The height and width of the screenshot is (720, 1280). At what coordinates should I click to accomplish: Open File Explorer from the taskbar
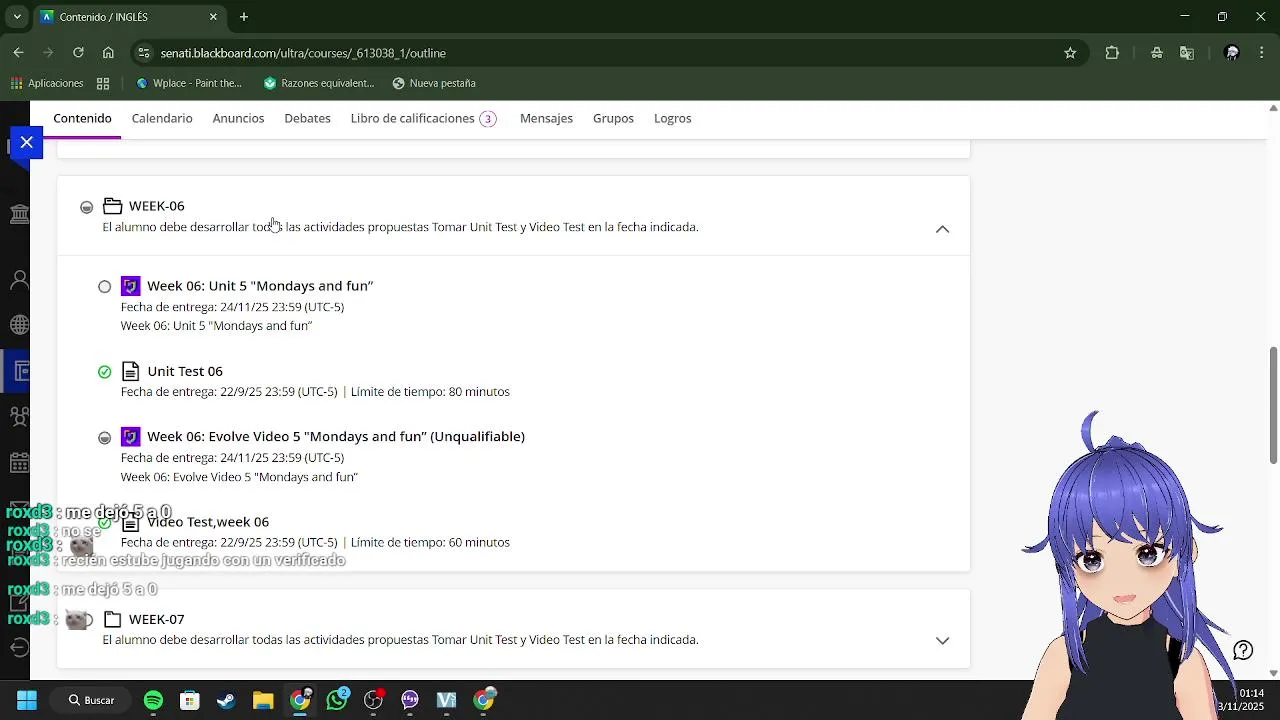pos(263,700)
